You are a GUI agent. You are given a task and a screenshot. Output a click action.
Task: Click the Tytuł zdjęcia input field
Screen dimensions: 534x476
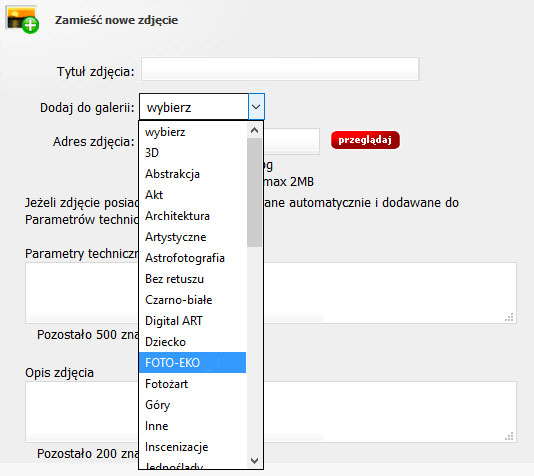pyautogui.click(x=280, y=69)
